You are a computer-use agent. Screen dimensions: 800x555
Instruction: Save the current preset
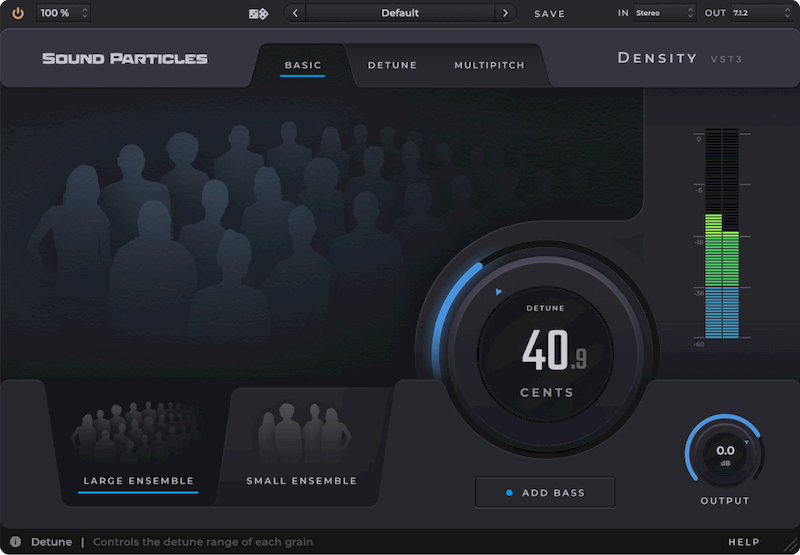tap(549, 14)
